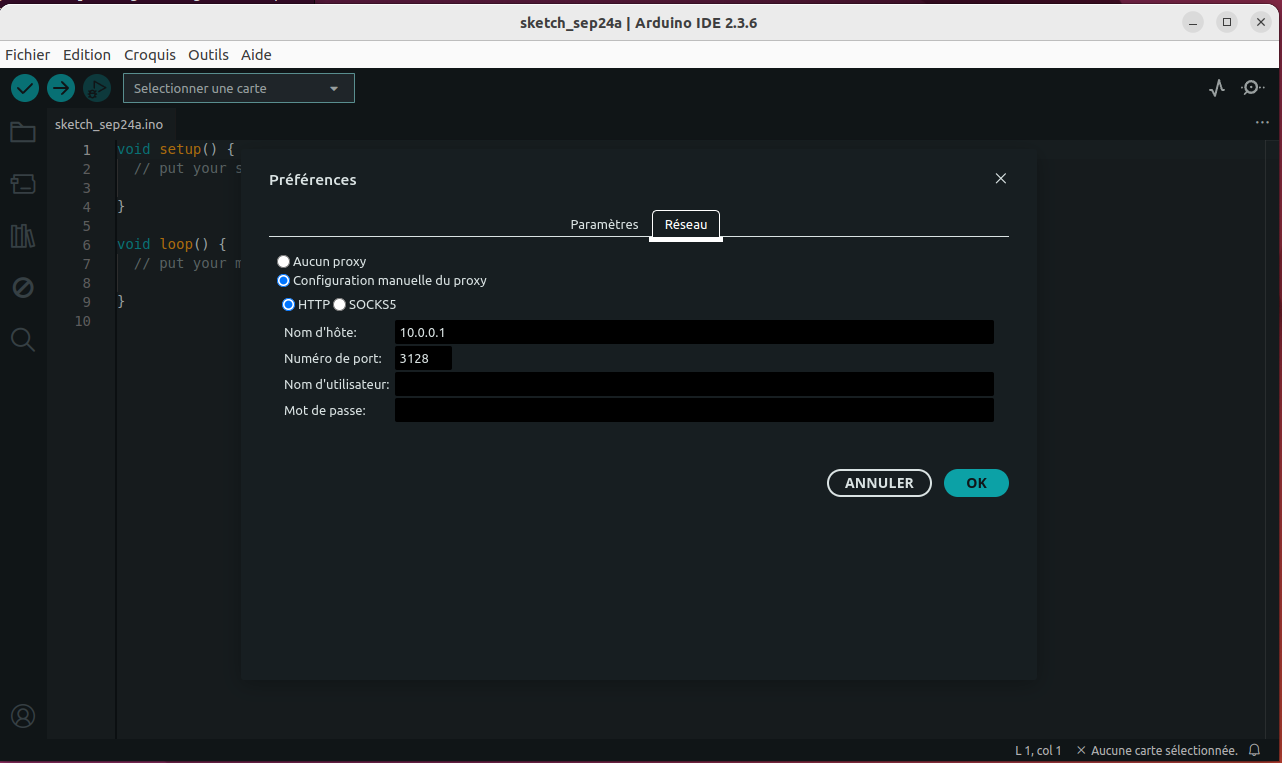Screen dimensions: 1282x763
Task: Open the Boards Manager sidebar icon
Action: pos(22,184)
